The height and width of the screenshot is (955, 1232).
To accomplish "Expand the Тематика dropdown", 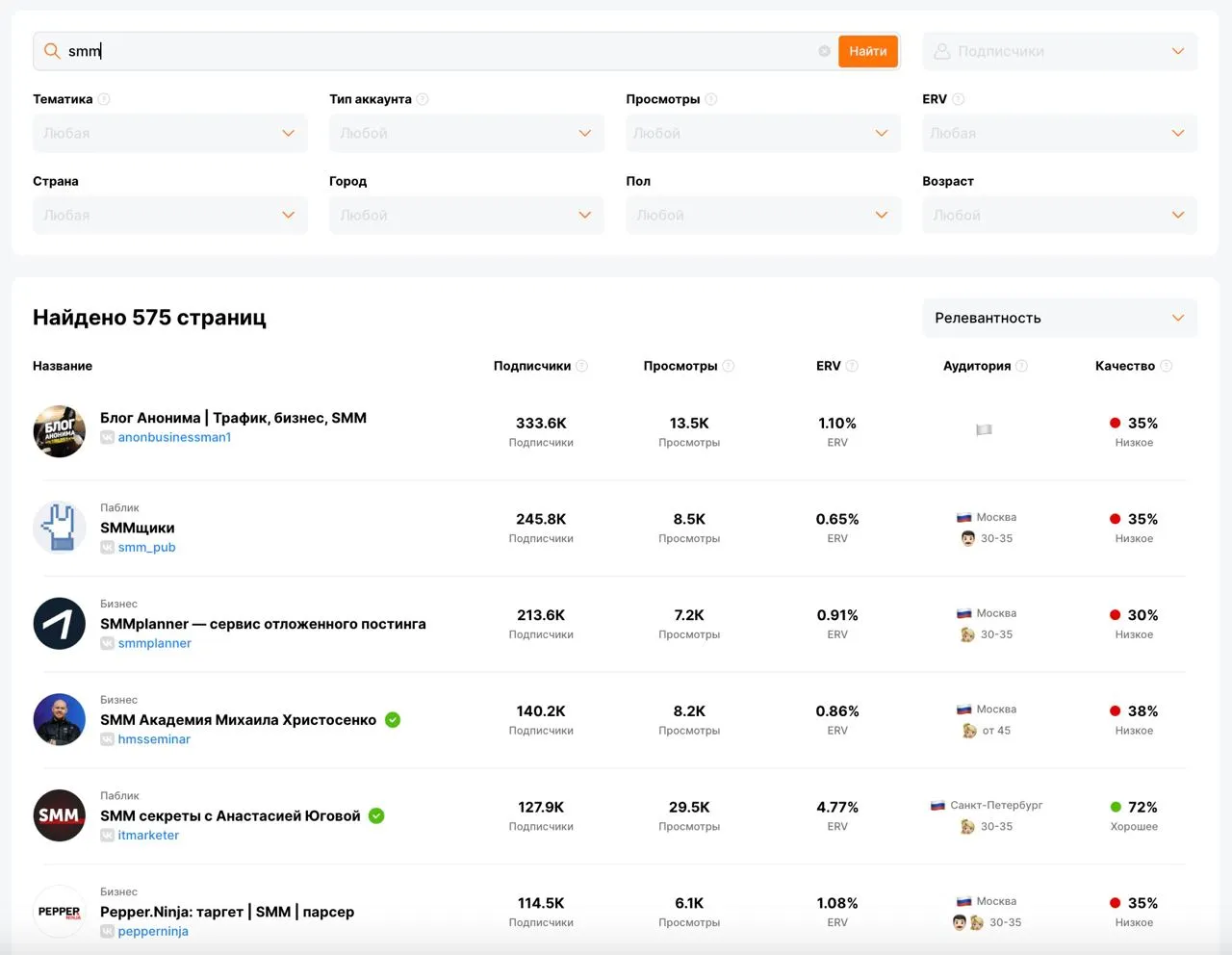I will [x=170, y=133].
